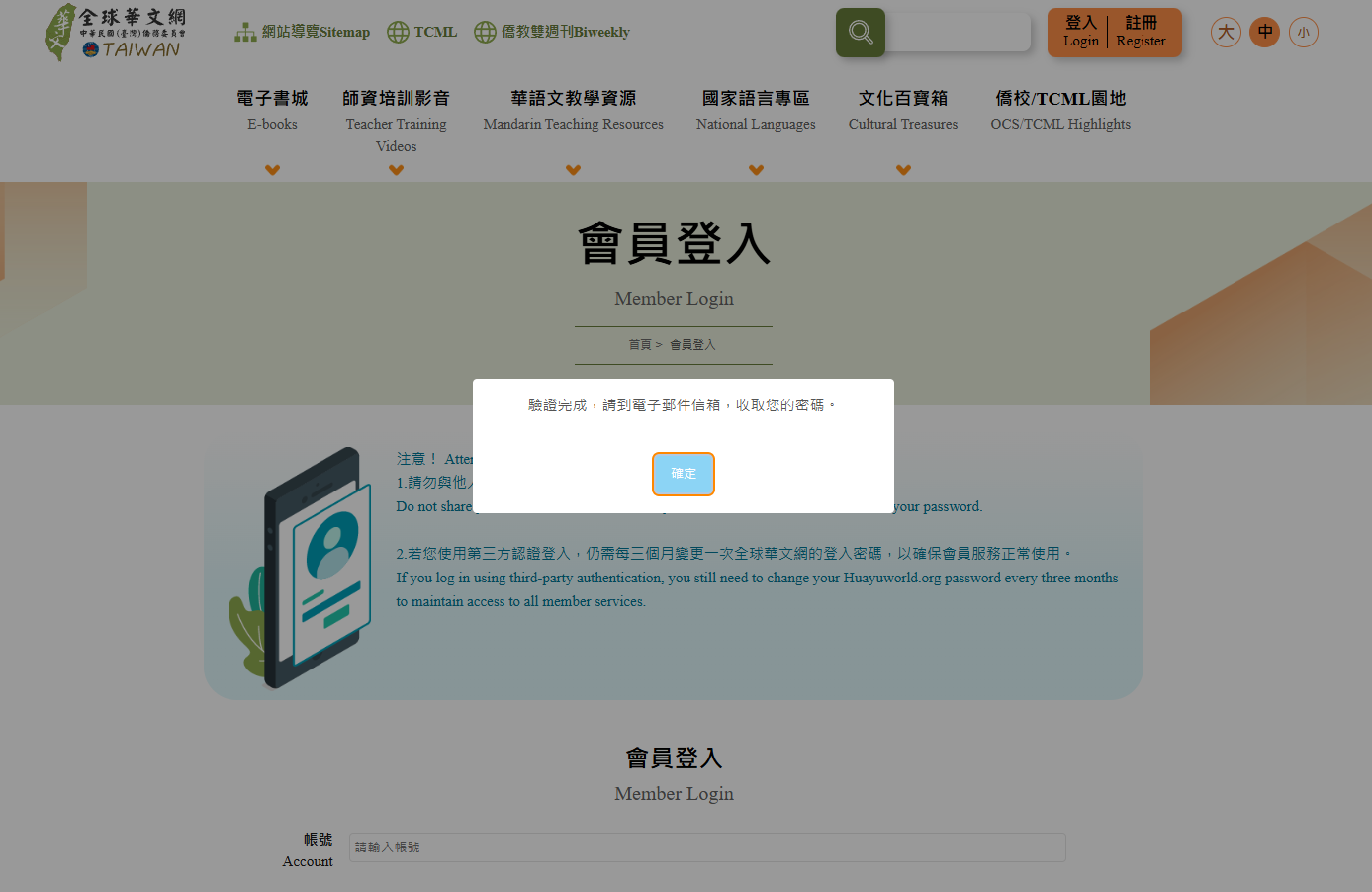Click the green magnifier search icon
This screenshot has height=892, width=1372.
point(860,33)
